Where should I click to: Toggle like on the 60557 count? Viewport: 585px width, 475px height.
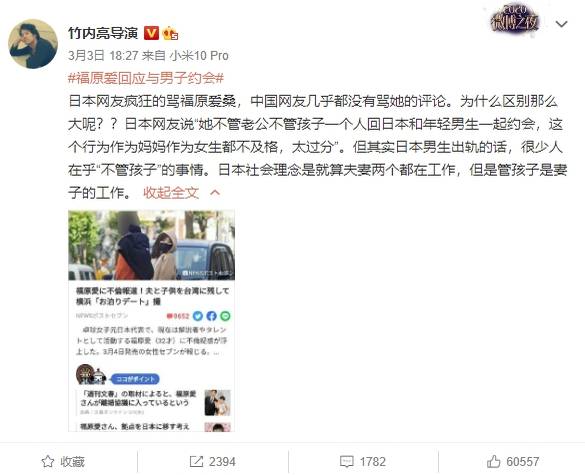(513, 462)
